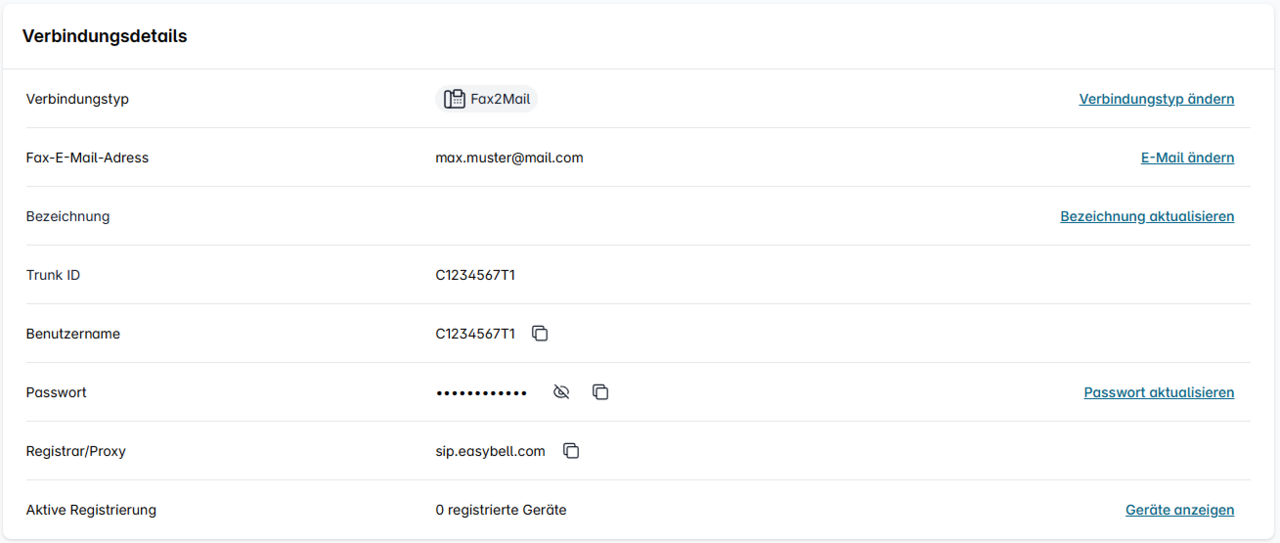
Task: Copy the Registrar/Proxy address sip.easybell.com
Action: pyautogui.click(x=571, y=451)
